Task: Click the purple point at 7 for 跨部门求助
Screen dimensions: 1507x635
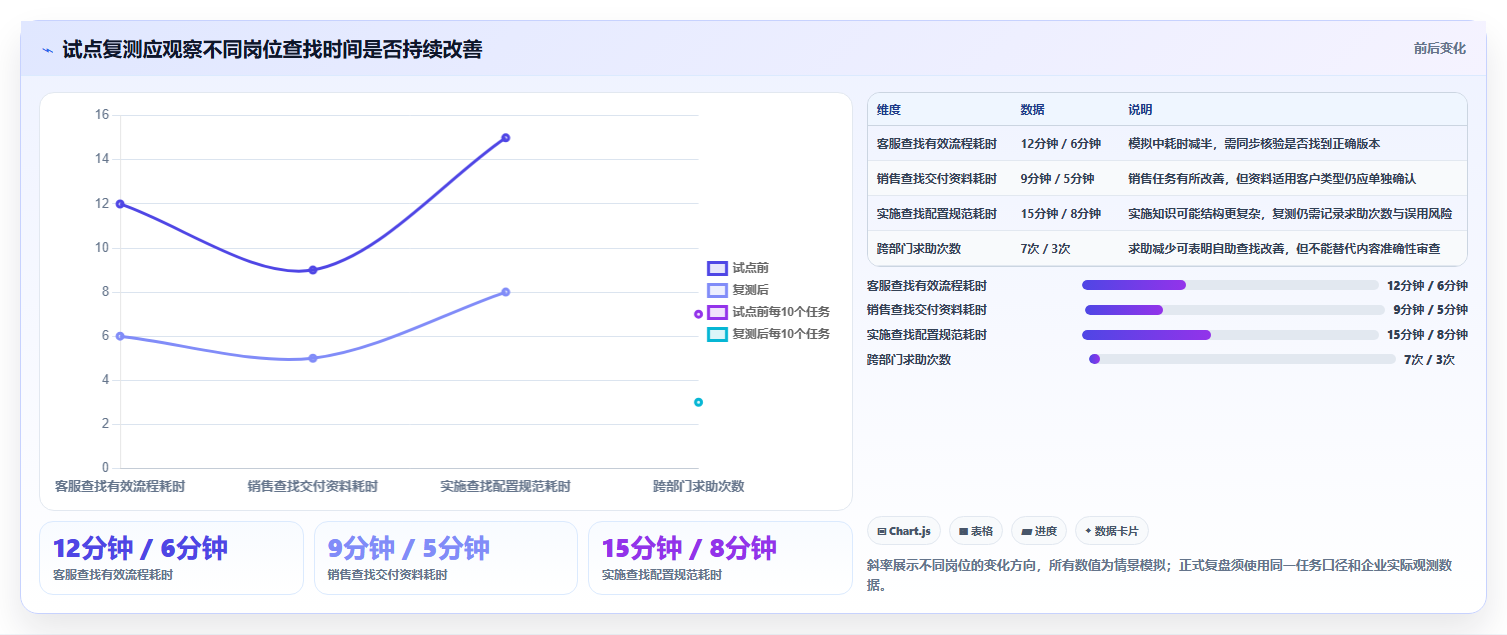Action: click(x=698, y=314)
